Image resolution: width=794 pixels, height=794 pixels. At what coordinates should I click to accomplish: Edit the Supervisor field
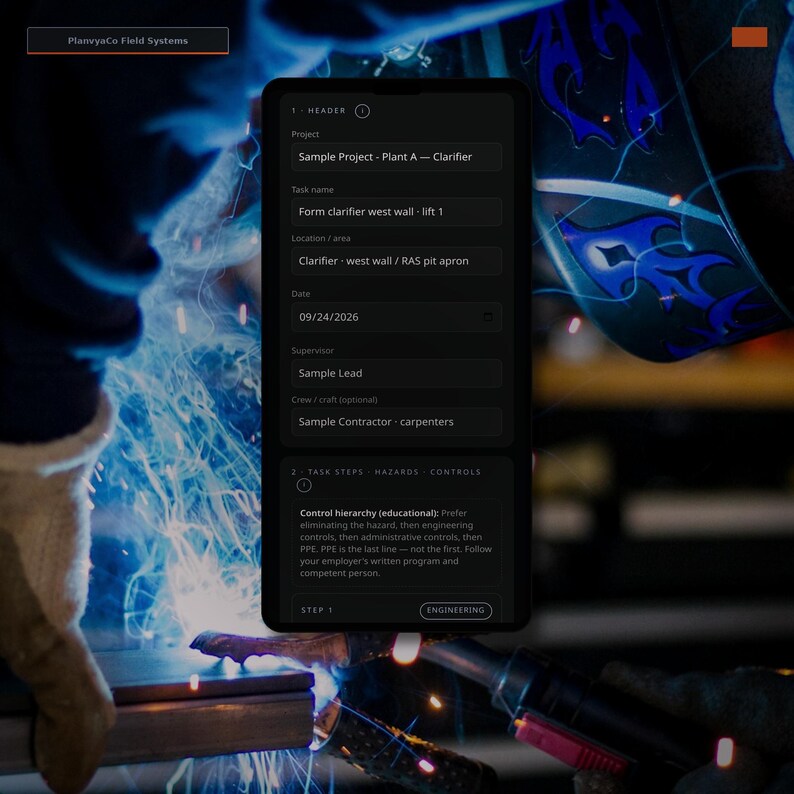pos(396,373)
